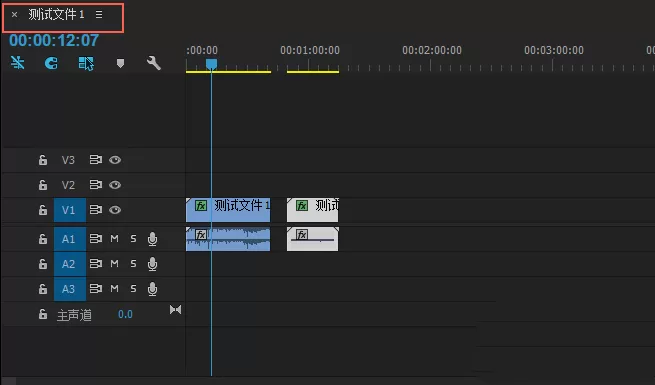
Task: Click fx badge on white A1 audio clip
Action: (x=302, y=235)
